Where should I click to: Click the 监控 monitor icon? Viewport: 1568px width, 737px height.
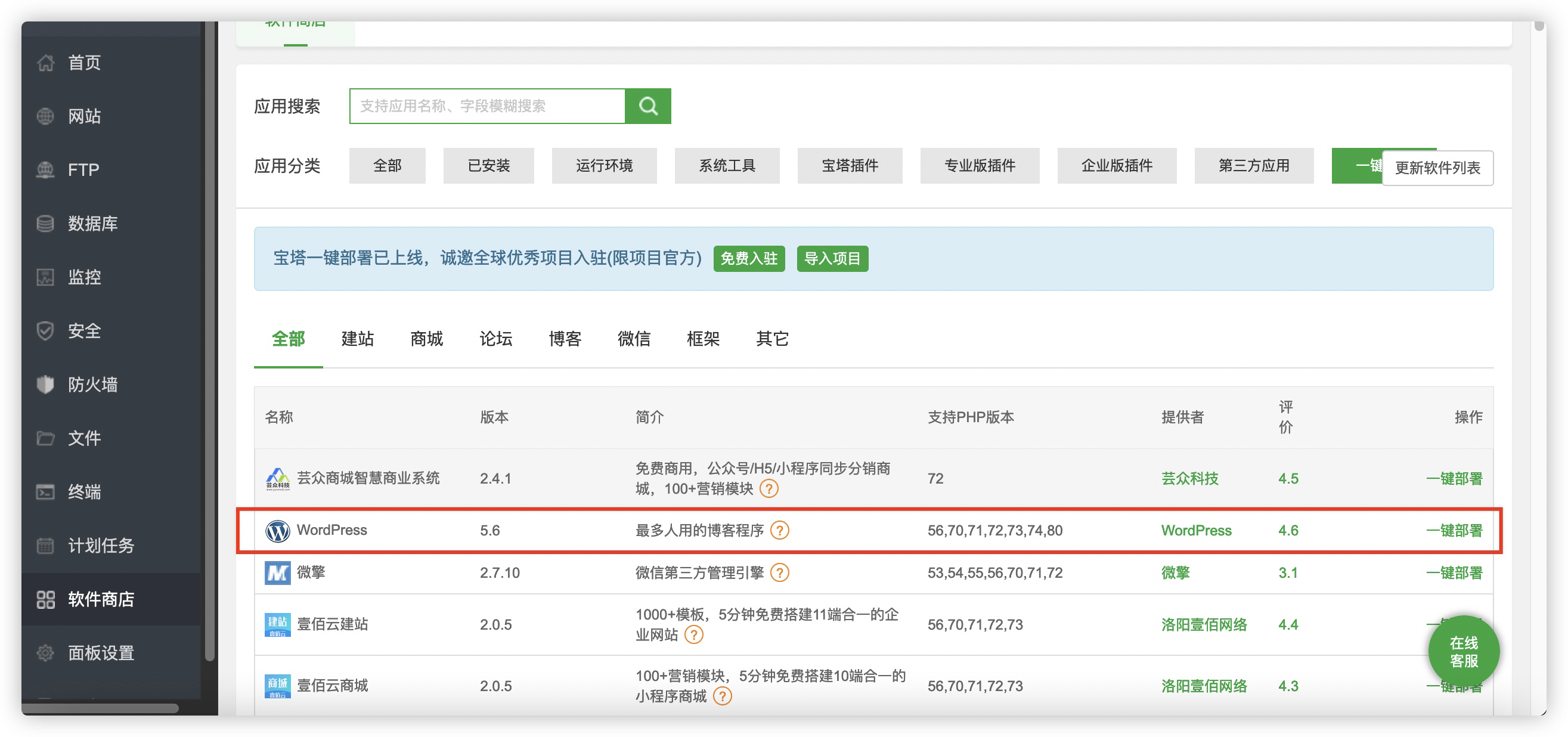46,277
